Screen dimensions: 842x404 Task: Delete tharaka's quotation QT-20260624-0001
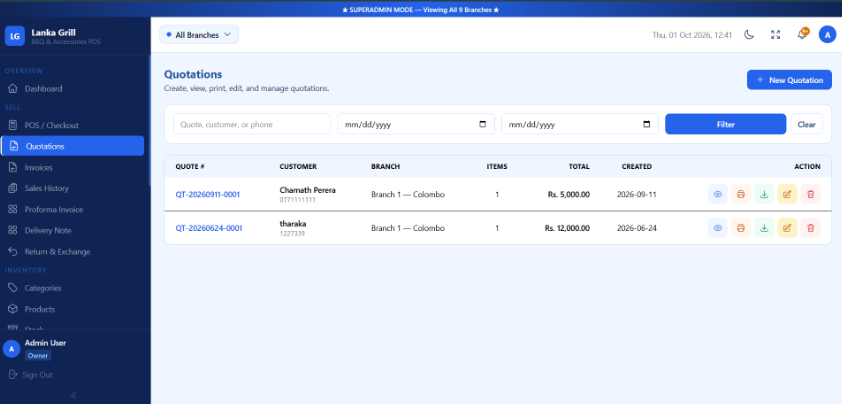(810, 228)
